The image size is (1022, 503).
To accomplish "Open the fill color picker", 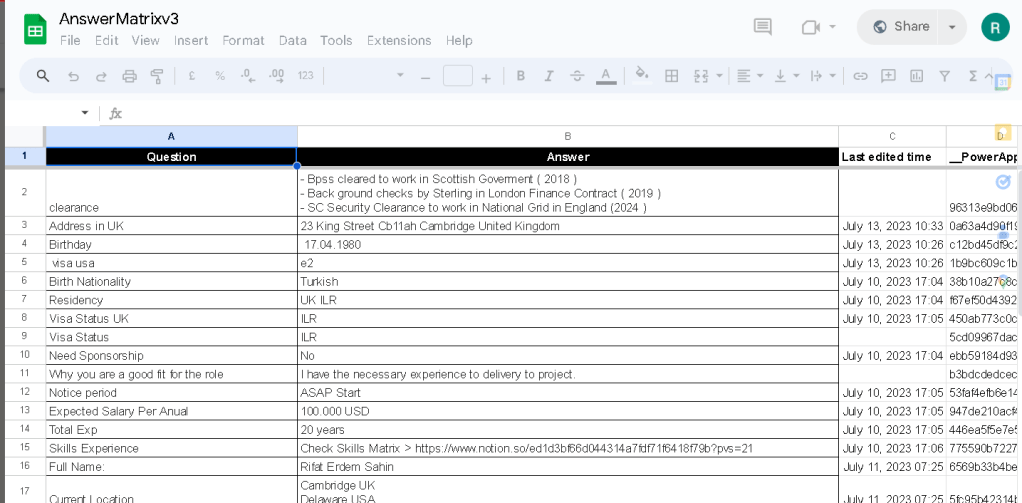I will pyautogui.click(x=643, y=75).
